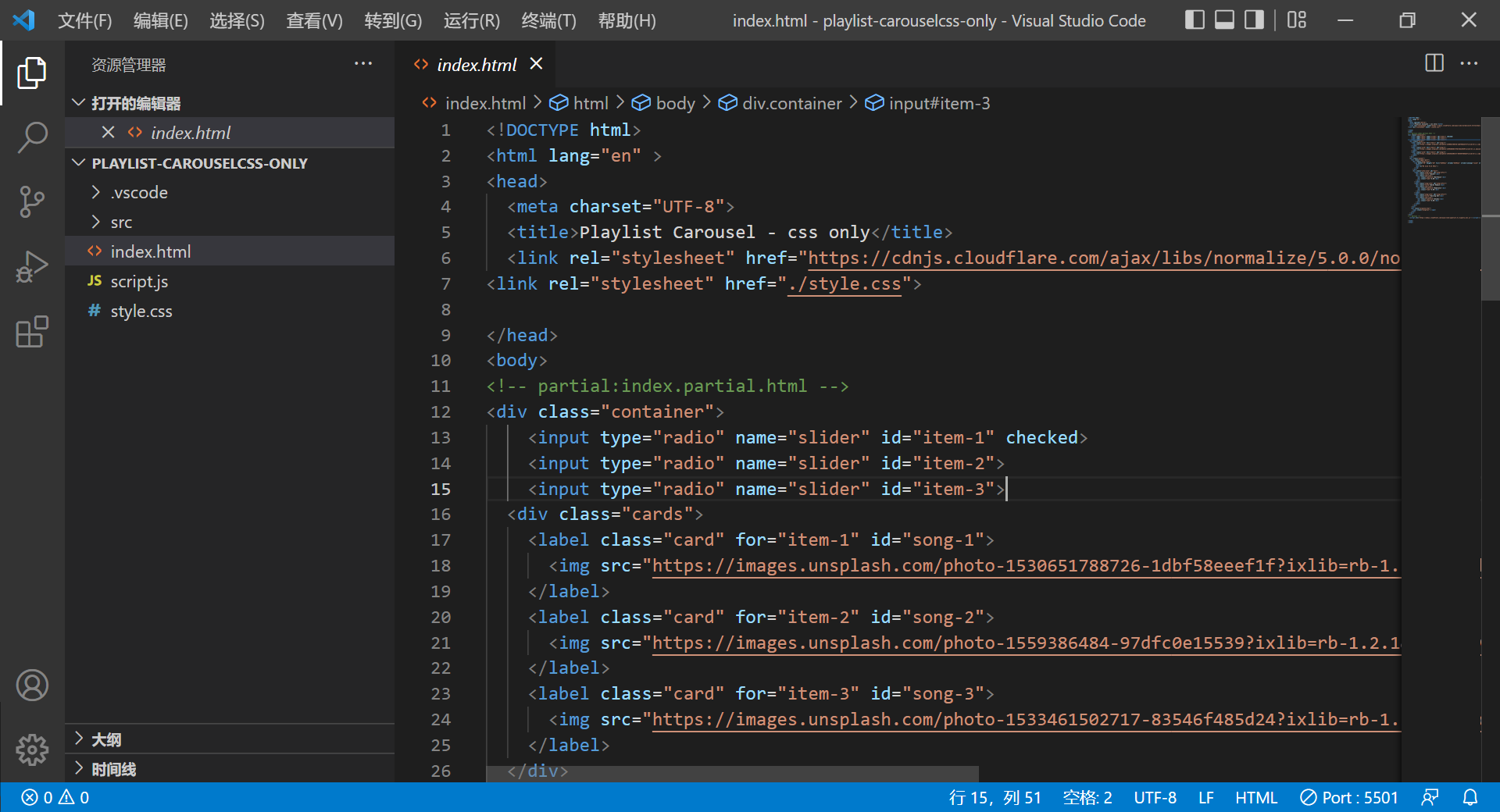Open script.js in the file tree
1500x812 pixels.
[230, 281]
